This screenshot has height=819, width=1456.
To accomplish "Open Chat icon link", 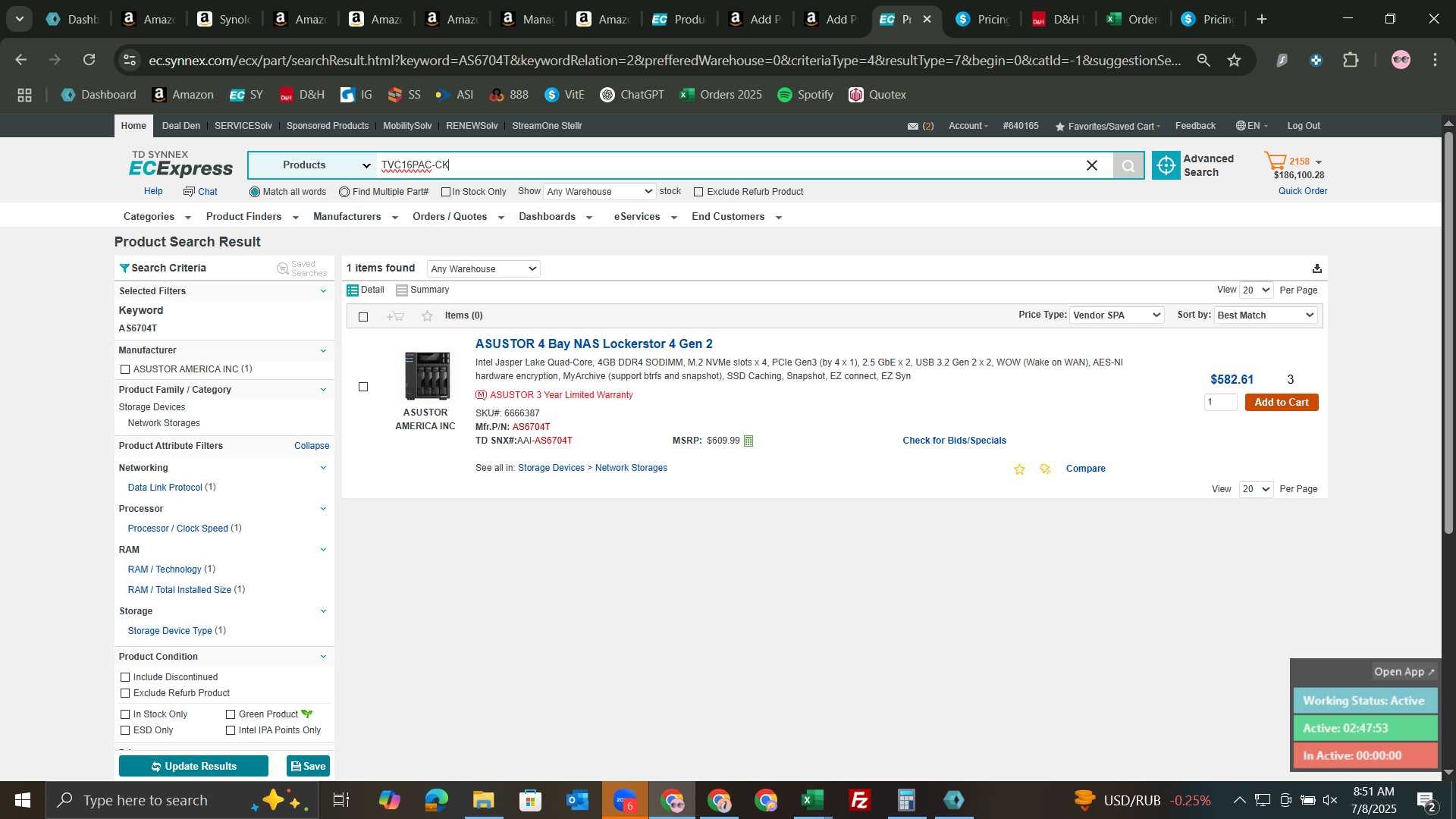I will pyautogui.click(x=200, y=192).
